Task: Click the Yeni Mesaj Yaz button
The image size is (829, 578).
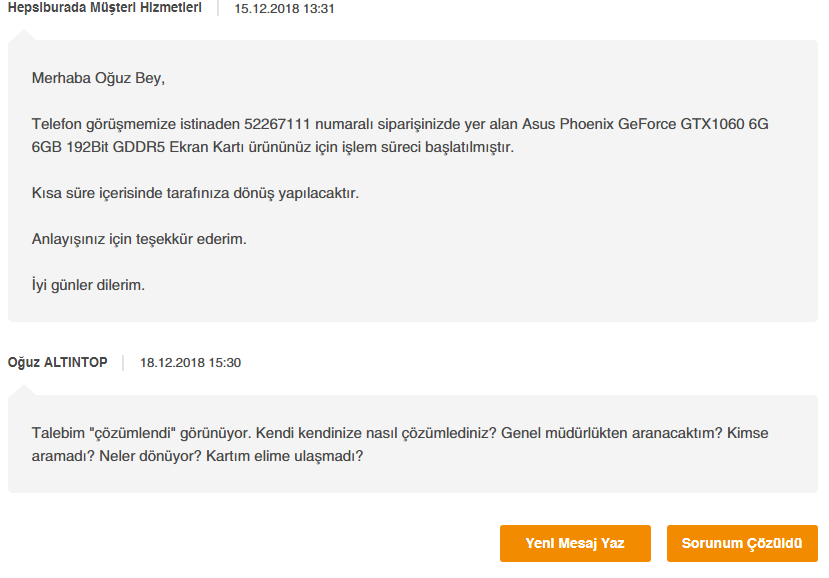Action: (575, 543)
